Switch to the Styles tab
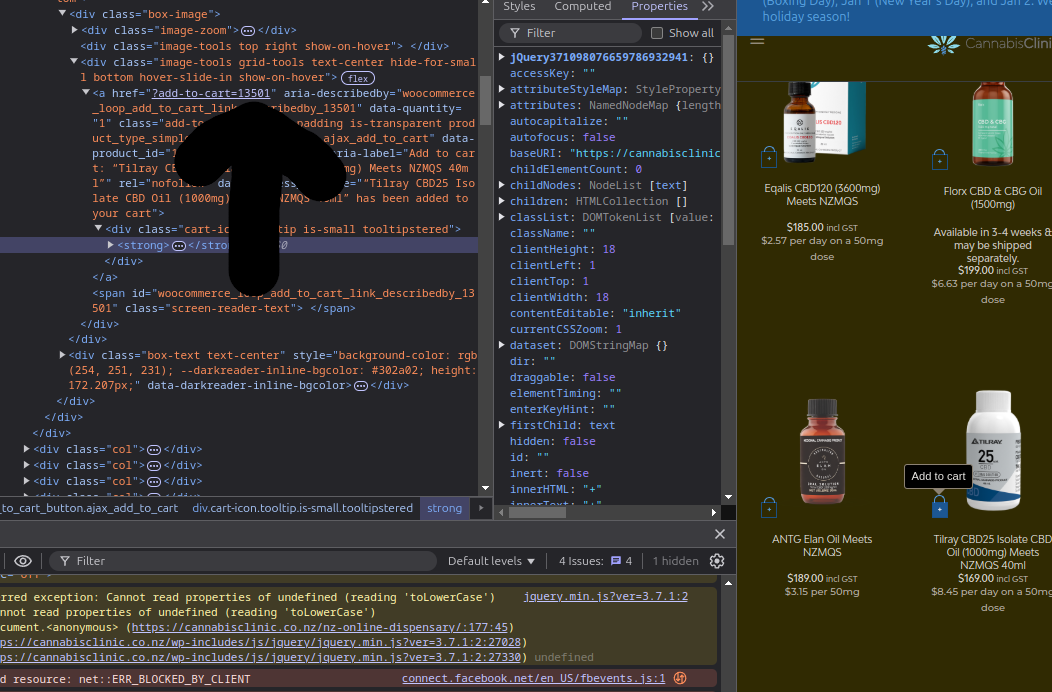1052x692 pixels. click(519, 6)
